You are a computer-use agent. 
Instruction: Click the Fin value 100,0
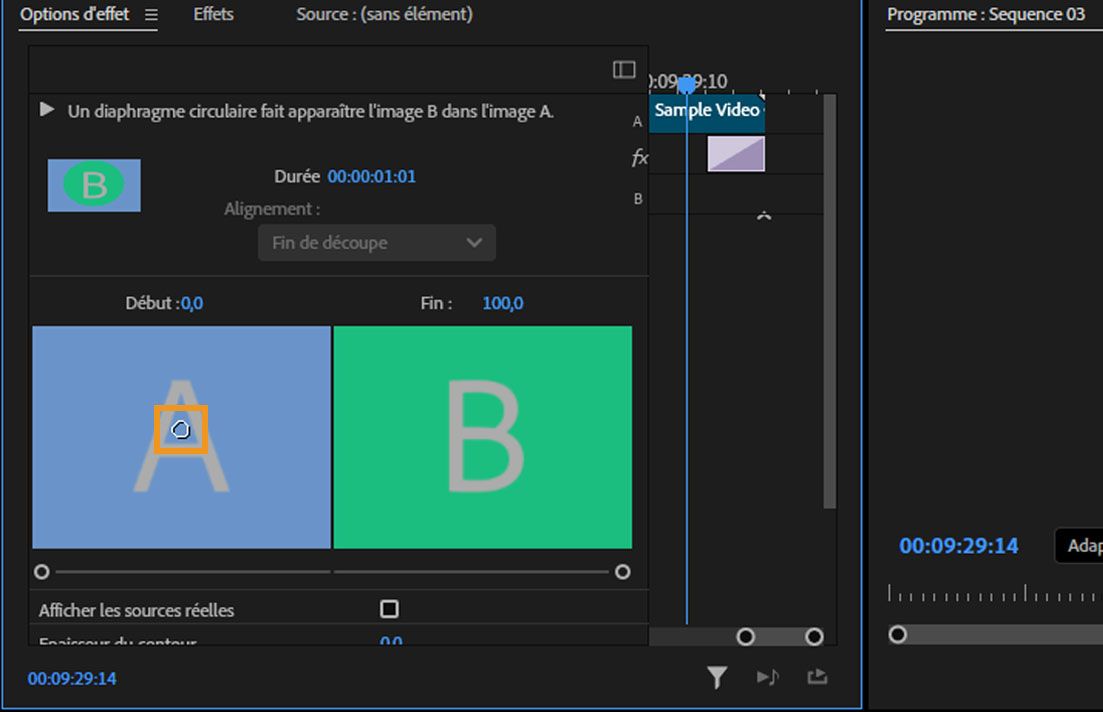[x=502, y=303]
